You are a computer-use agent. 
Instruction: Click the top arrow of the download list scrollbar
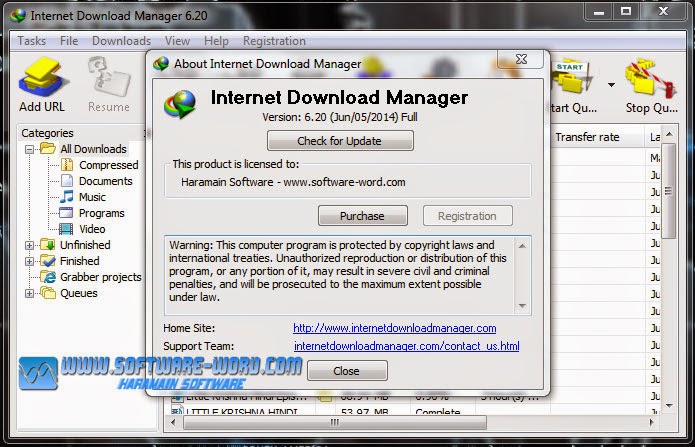point(669,134)
